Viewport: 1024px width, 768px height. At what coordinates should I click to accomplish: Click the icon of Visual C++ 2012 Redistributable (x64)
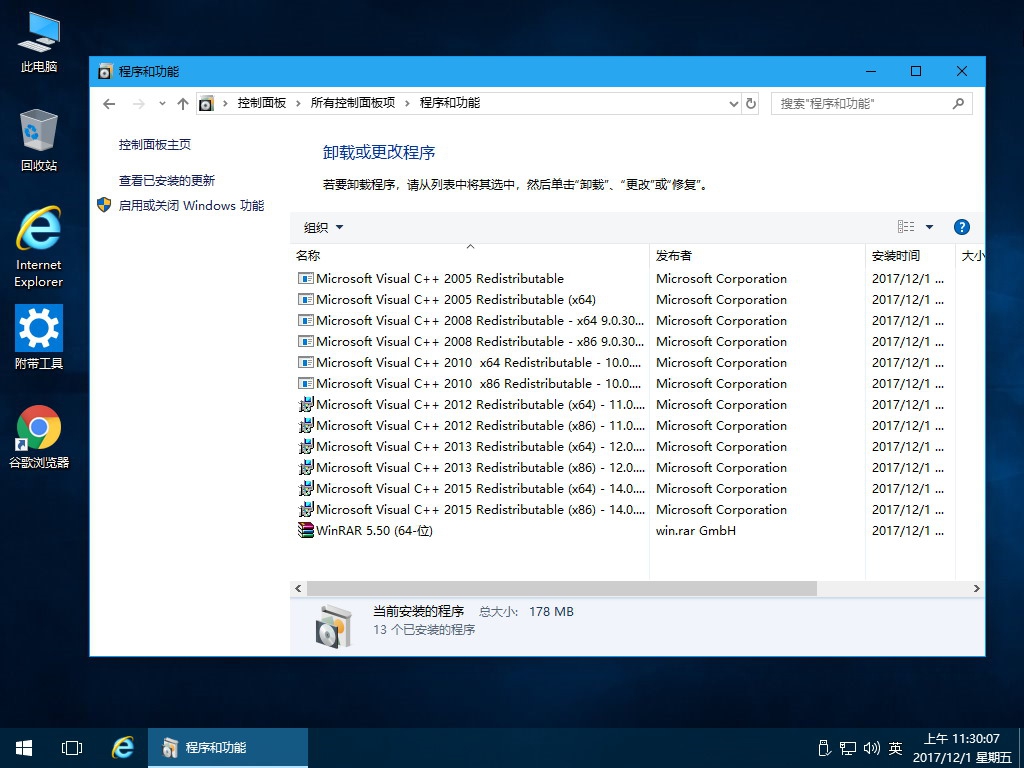(306, 404)
